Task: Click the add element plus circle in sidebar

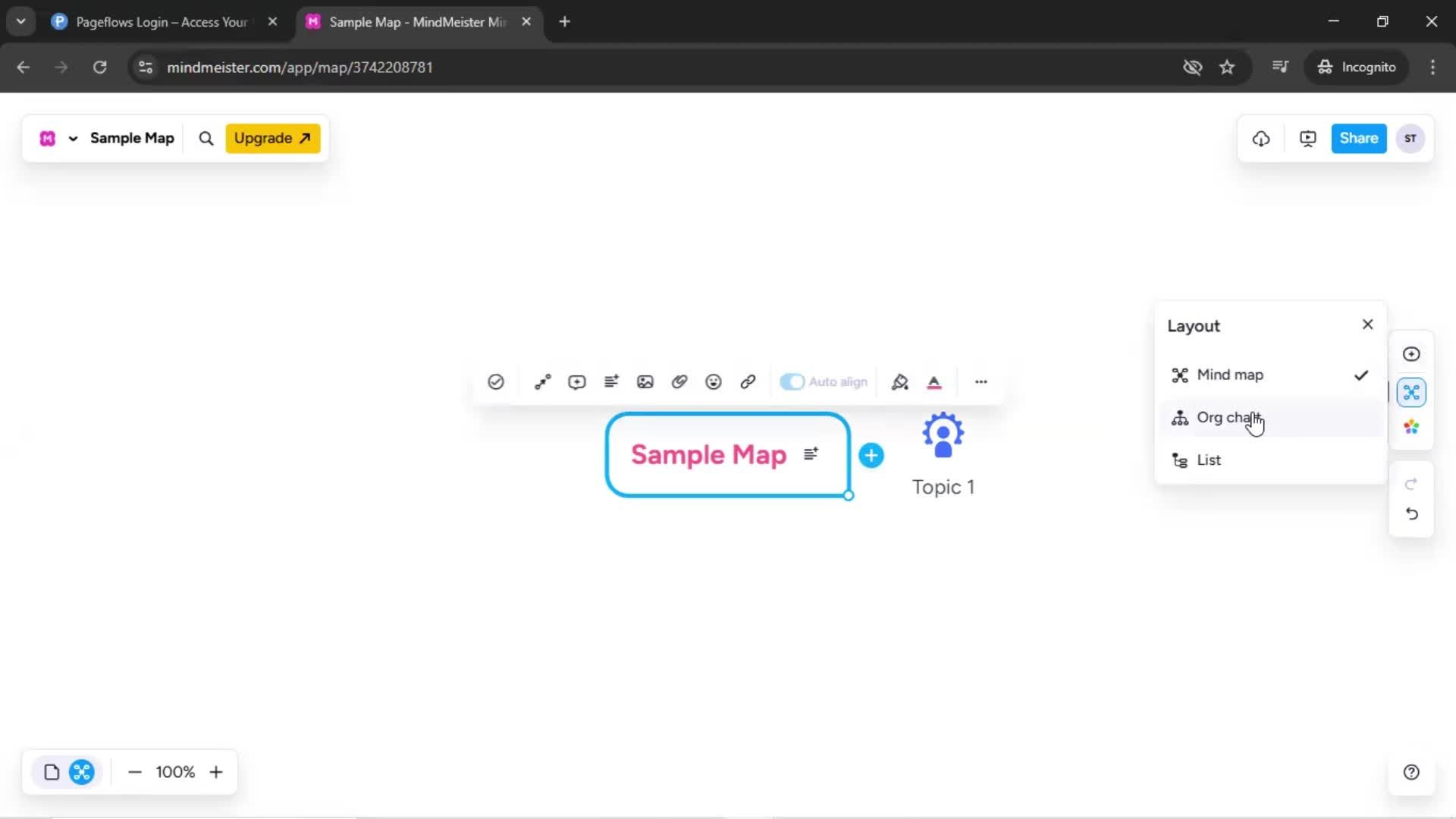Action: coord(1411,354)
